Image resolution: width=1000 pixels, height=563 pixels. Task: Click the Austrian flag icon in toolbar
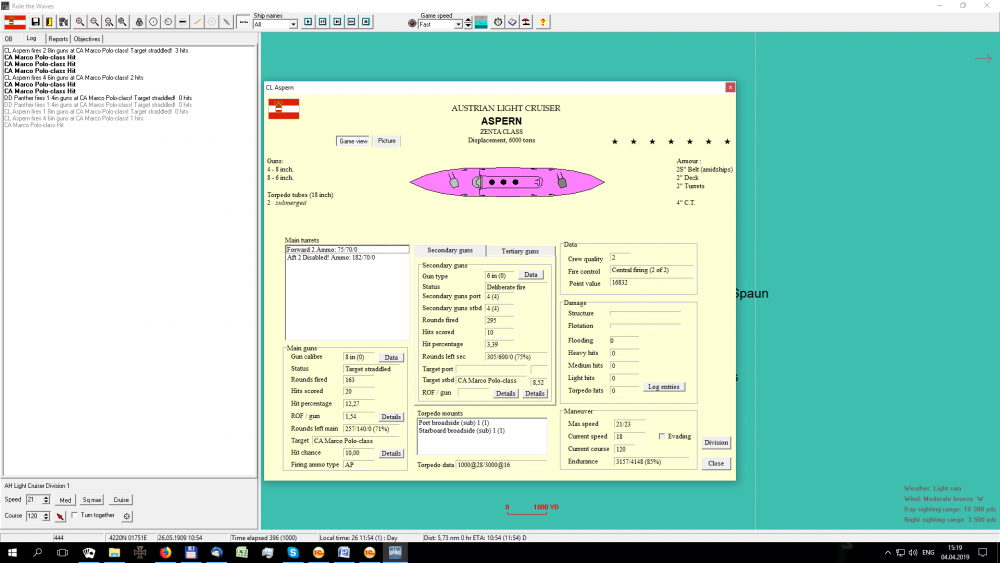tap(15, 22)
